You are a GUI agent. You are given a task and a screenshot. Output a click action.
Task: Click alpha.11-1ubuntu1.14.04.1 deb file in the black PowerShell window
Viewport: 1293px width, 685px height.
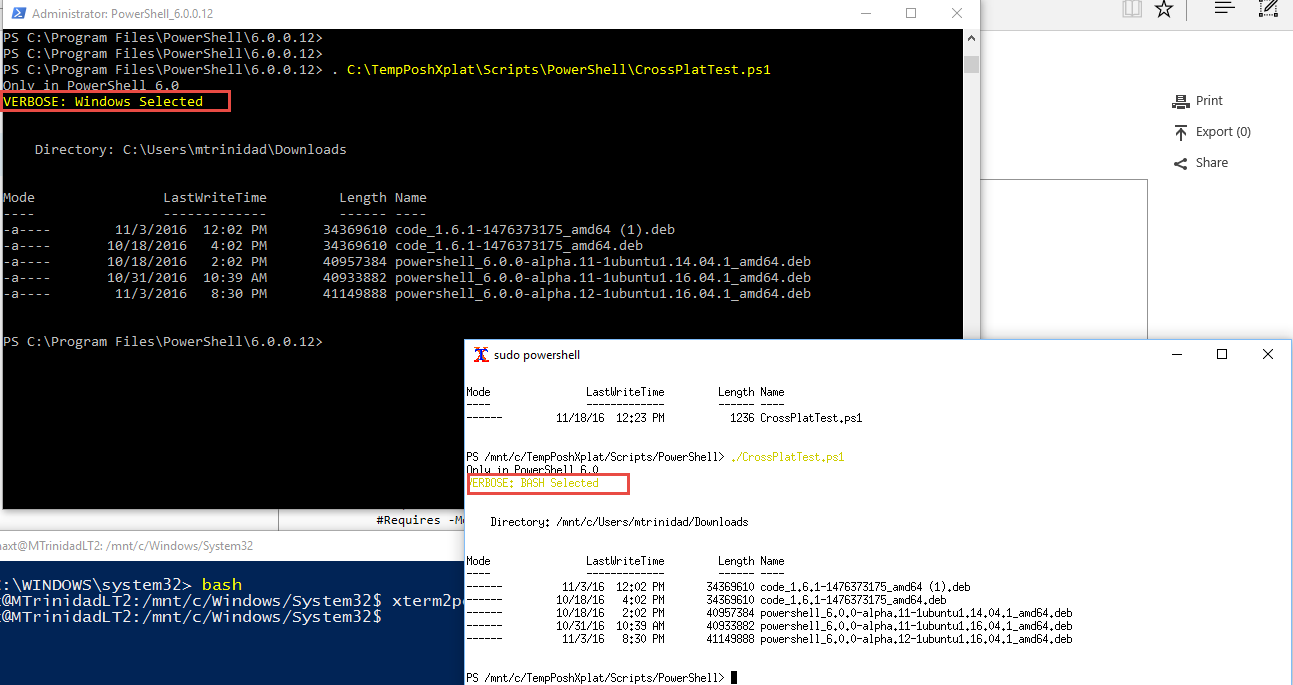coord(603,262)
